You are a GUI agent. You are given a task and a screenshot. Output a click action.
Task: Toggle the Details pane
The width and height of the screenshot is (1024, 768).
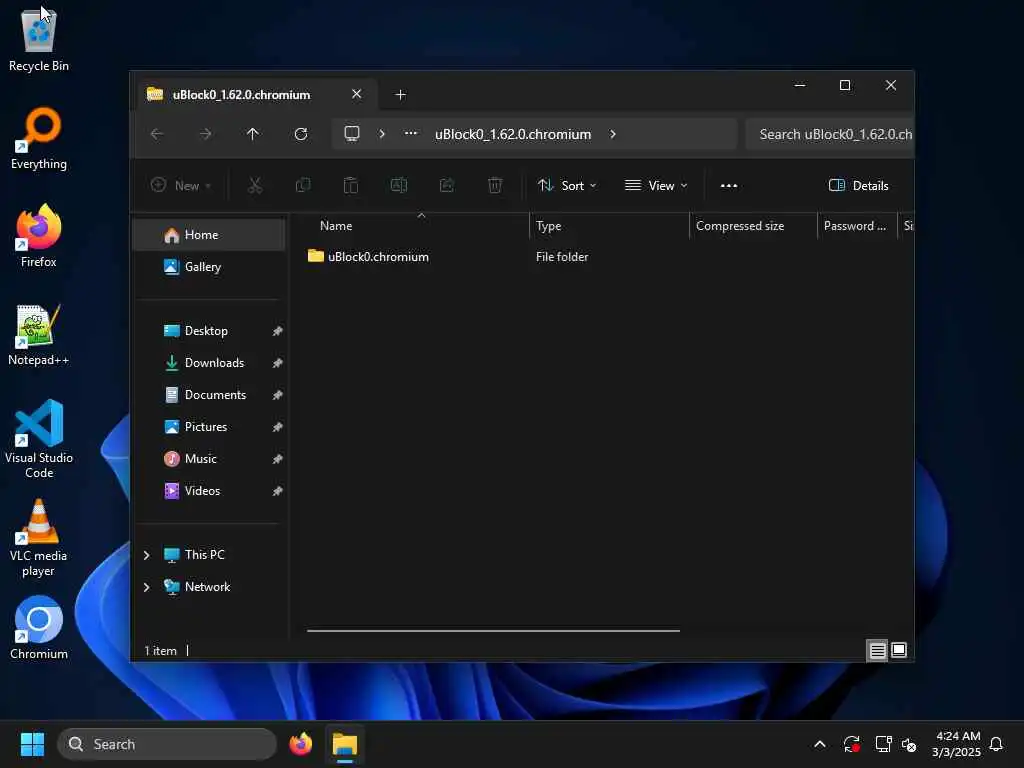click(858, 185)
